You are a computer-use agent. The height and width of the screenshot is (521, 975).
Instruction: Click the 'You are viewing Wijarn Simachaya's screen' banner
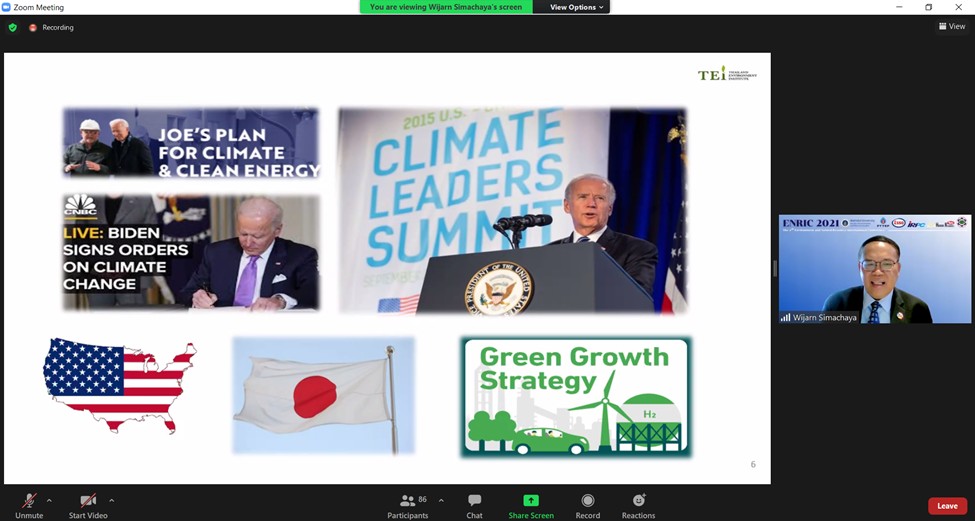(446, 7)
